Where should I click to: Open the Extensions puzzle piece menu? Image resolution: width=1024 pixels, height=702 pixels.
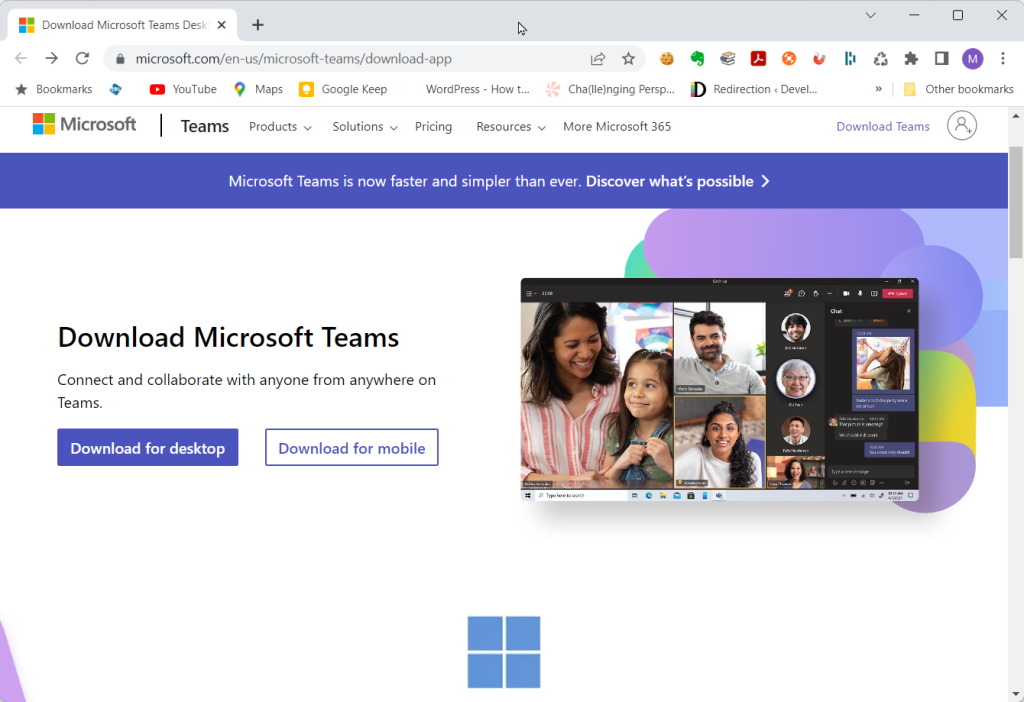coord(911,59)
